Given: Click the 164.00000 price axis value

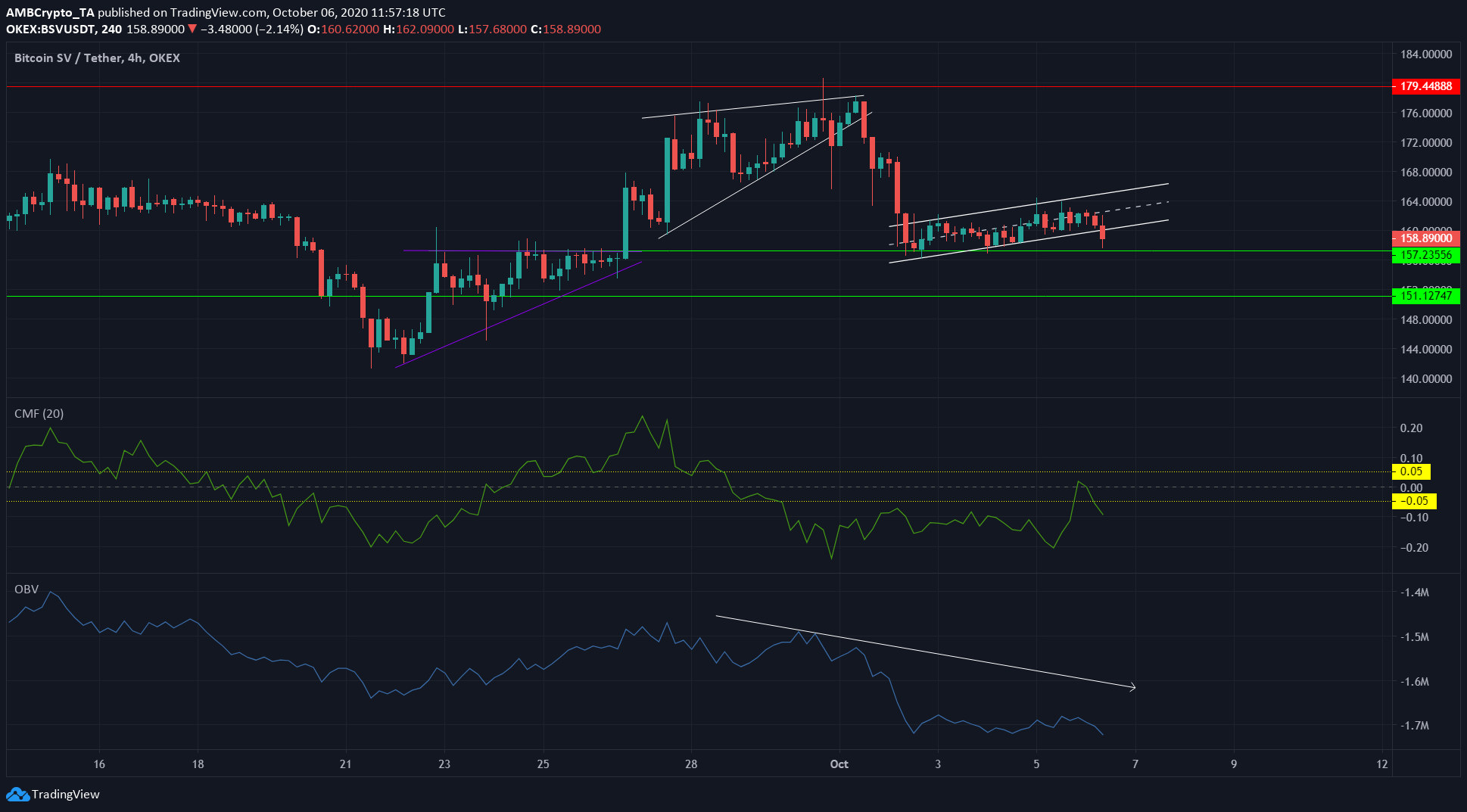Looking at the screenshot, I should click(x=1426, y=202).
